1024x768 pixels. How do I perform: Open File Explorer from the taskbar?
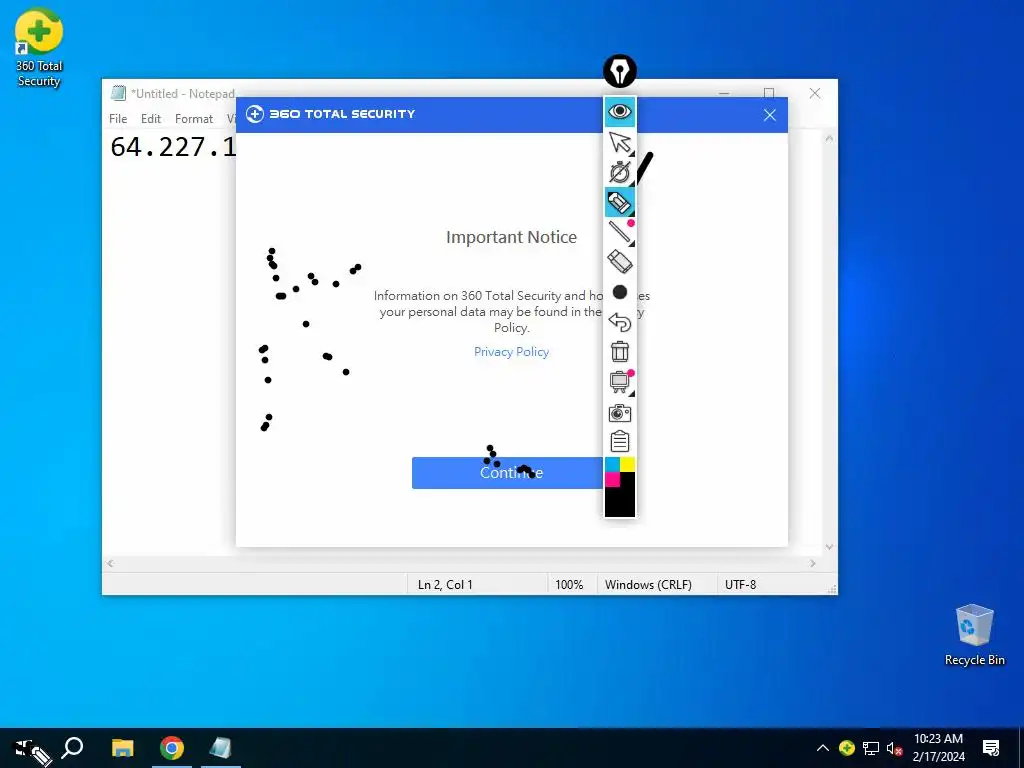122,748
